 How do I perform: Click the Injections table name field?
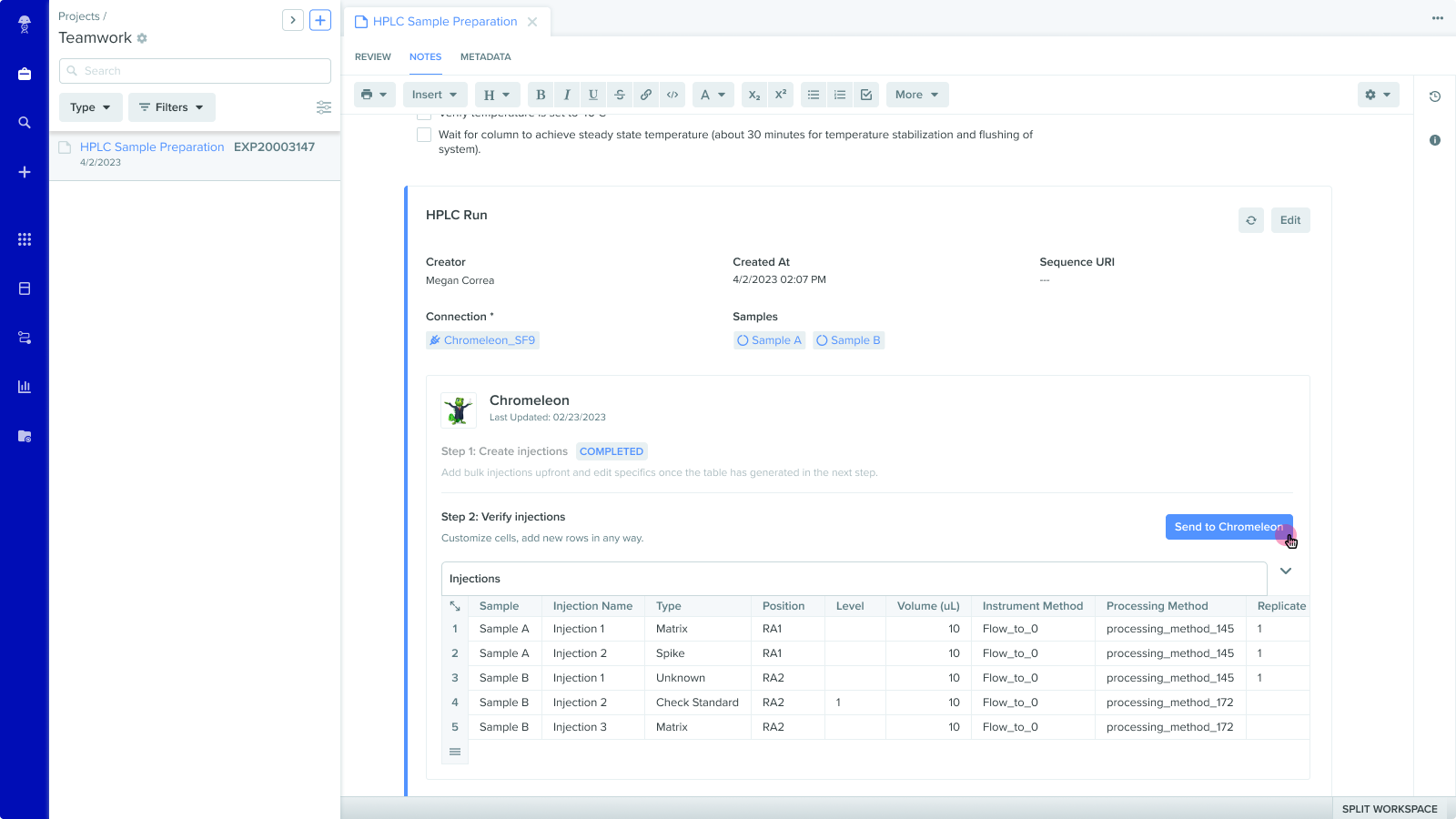[x=854, y=579]
